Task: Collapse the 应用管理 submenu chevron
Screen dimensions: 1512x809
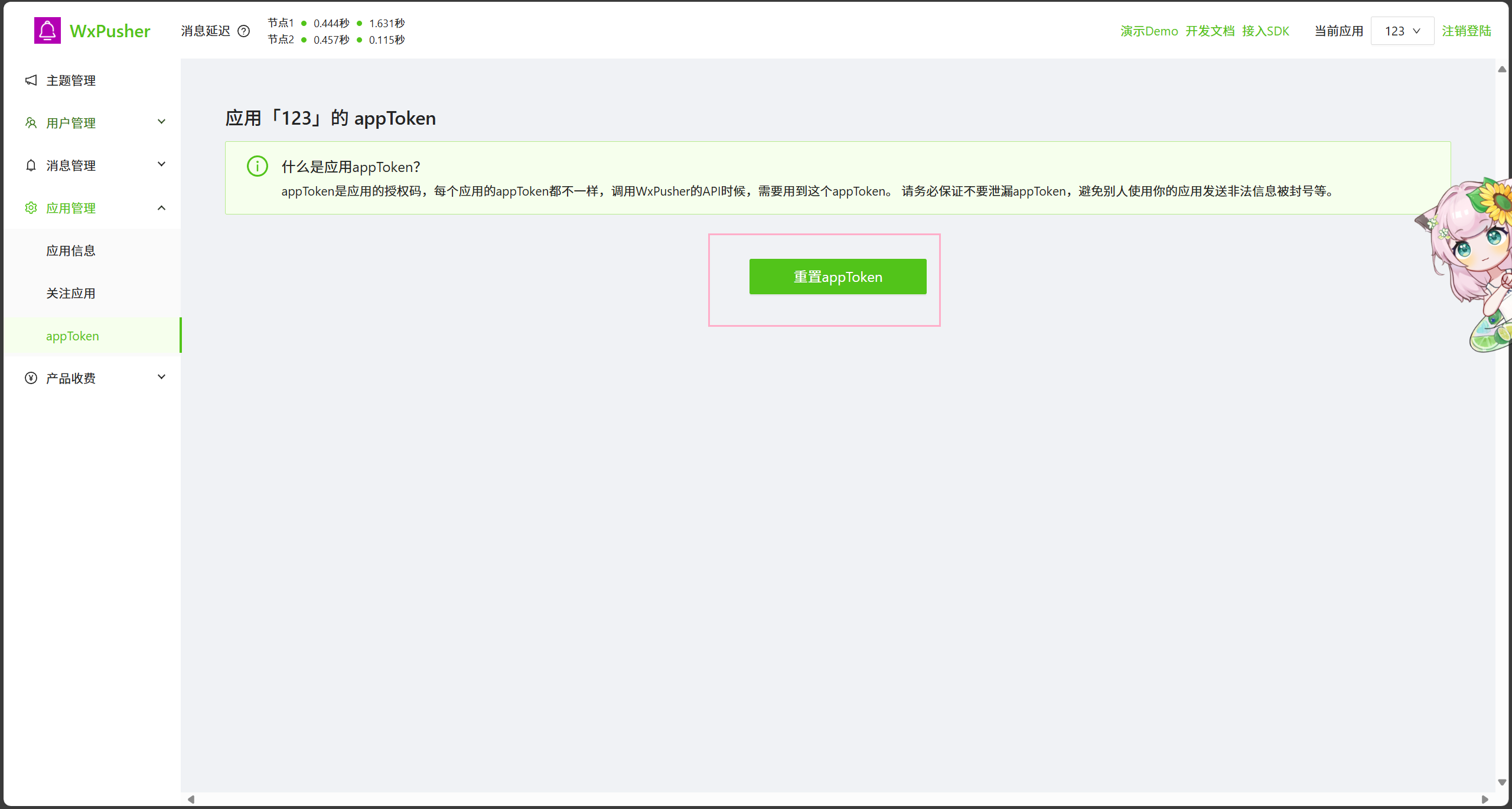Action: pyautogui.click(x=161, y=208)
